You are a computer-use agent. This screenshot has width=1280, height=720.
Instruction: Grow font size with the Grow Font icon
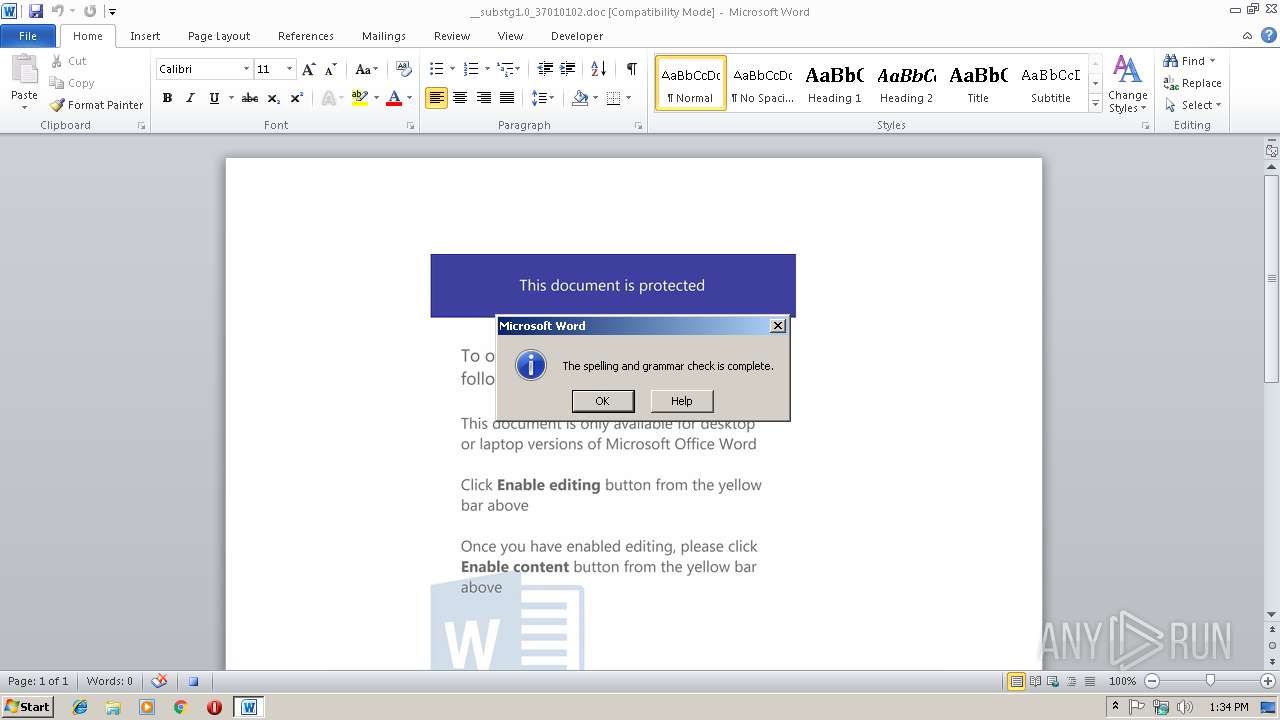(309, 69)
